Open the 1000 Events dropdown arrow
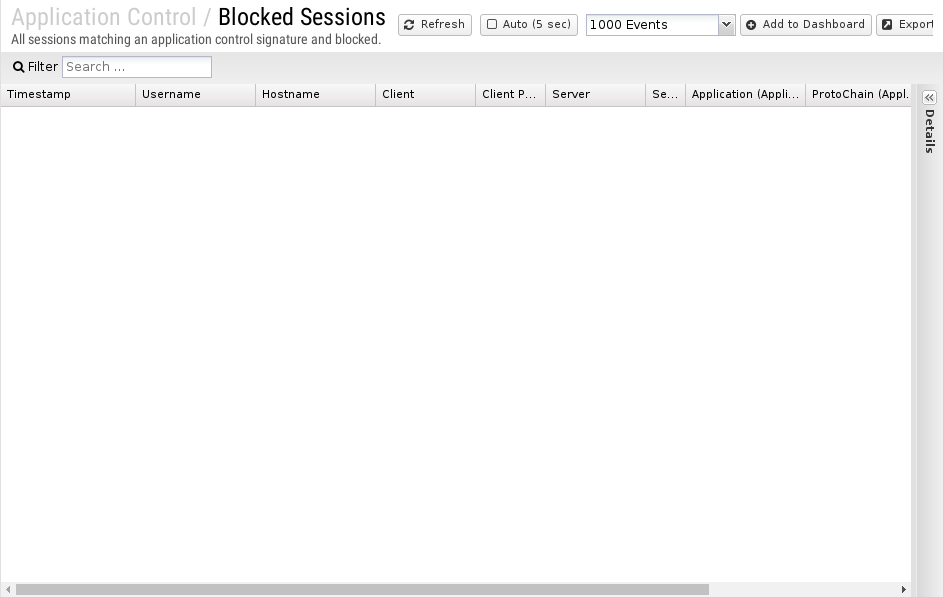The width and height of the screenshot is (944, 598). 726,25
